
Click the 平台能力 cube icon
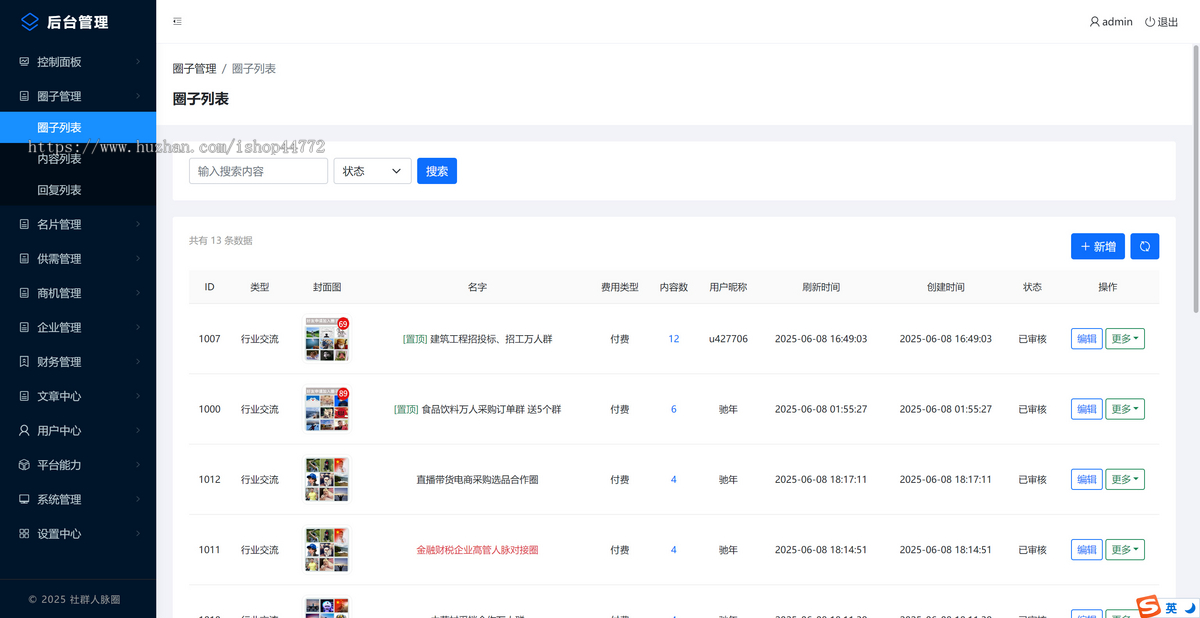pos(24,465)
